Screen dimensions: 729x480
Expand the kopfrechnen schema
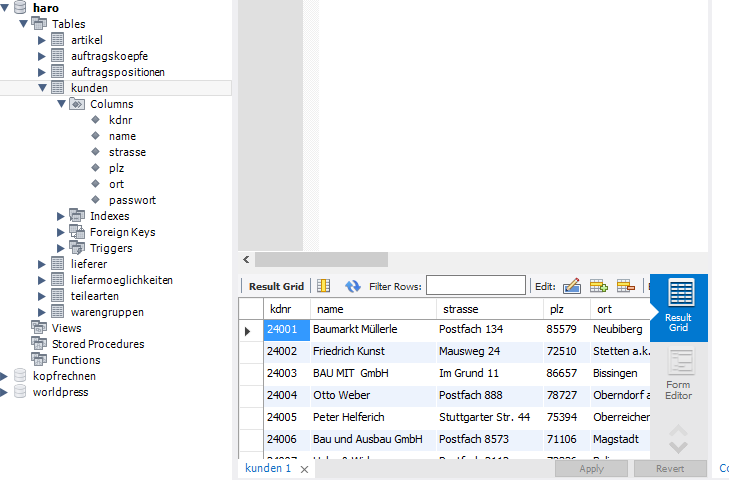coord(4,376)
